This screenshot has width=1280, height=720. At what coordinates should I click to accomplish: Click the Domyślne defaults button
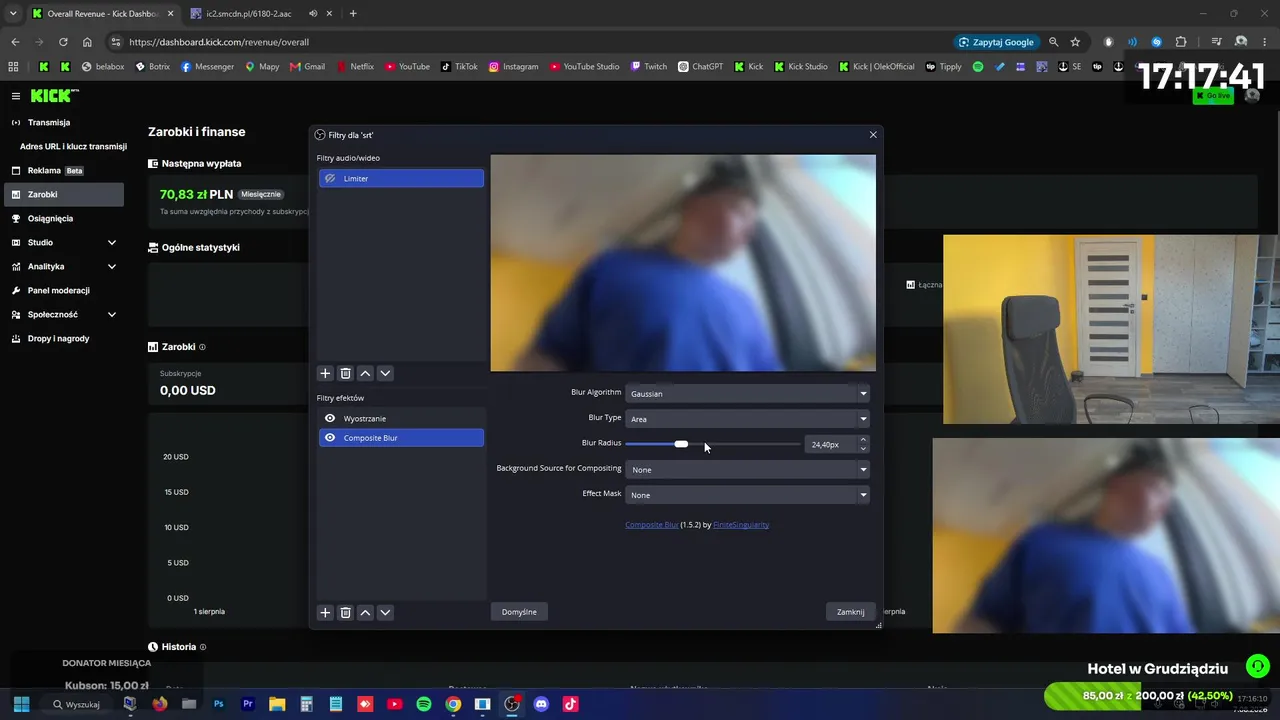click(x=519, y=612)
